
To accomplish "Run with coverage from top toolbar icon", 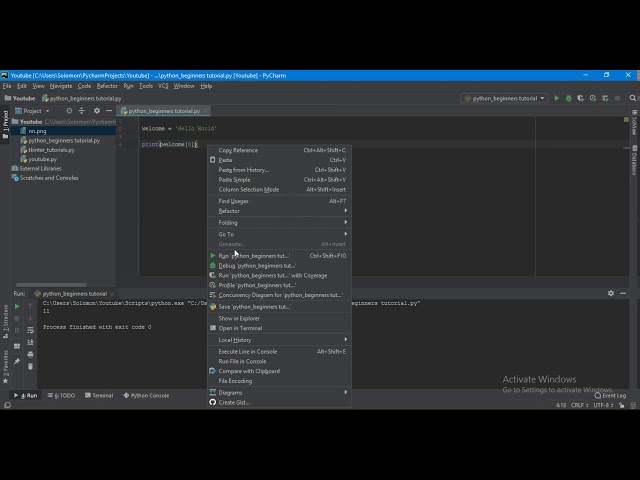I will click(x=580, y=98).
